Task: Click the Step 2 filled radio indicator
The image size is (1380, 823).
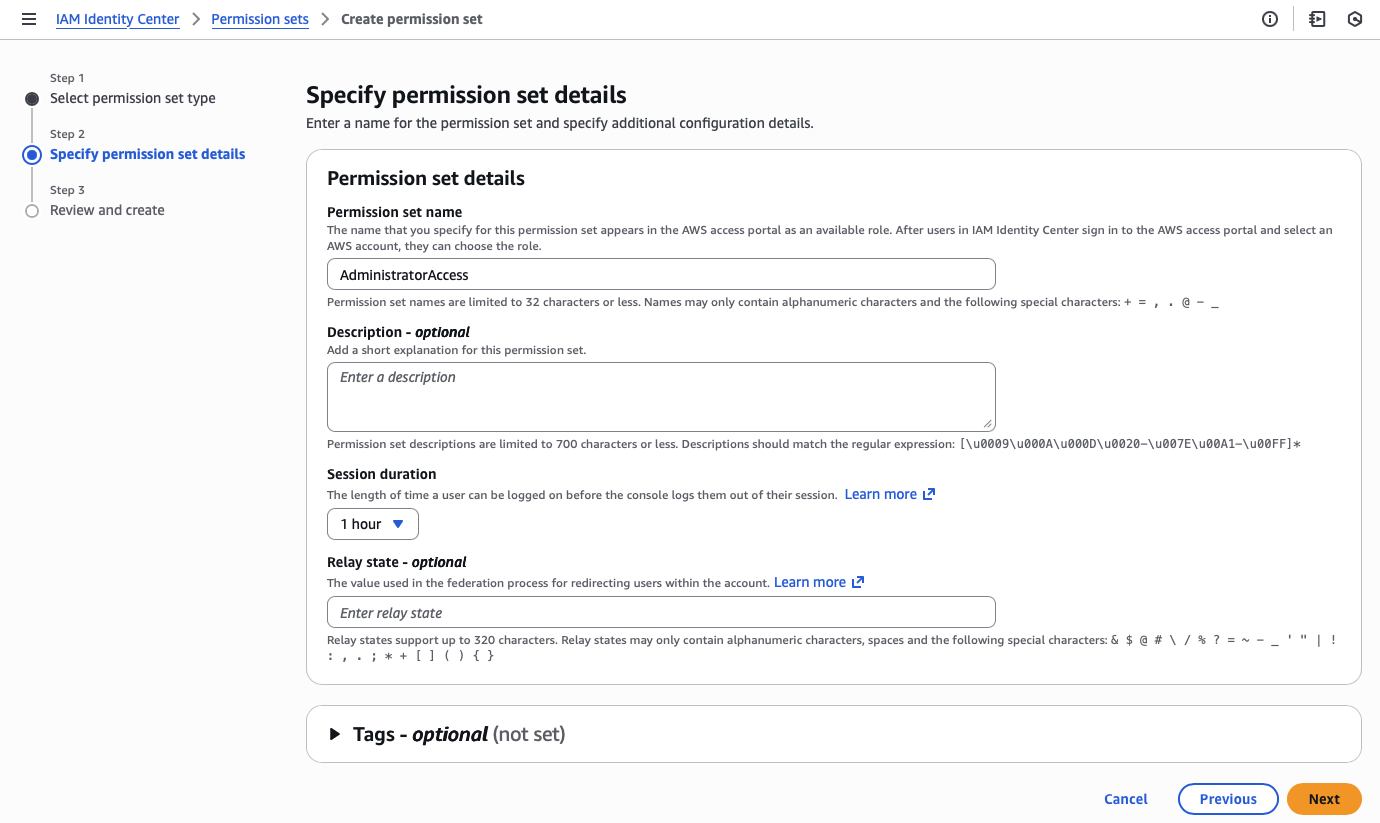Action: (31, 154)
